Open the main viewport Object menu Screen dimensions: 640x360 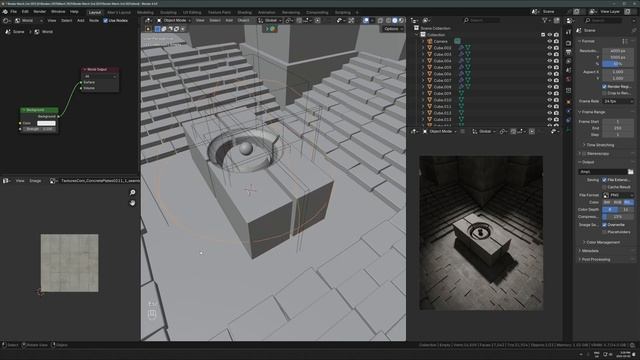click(243, 20)
